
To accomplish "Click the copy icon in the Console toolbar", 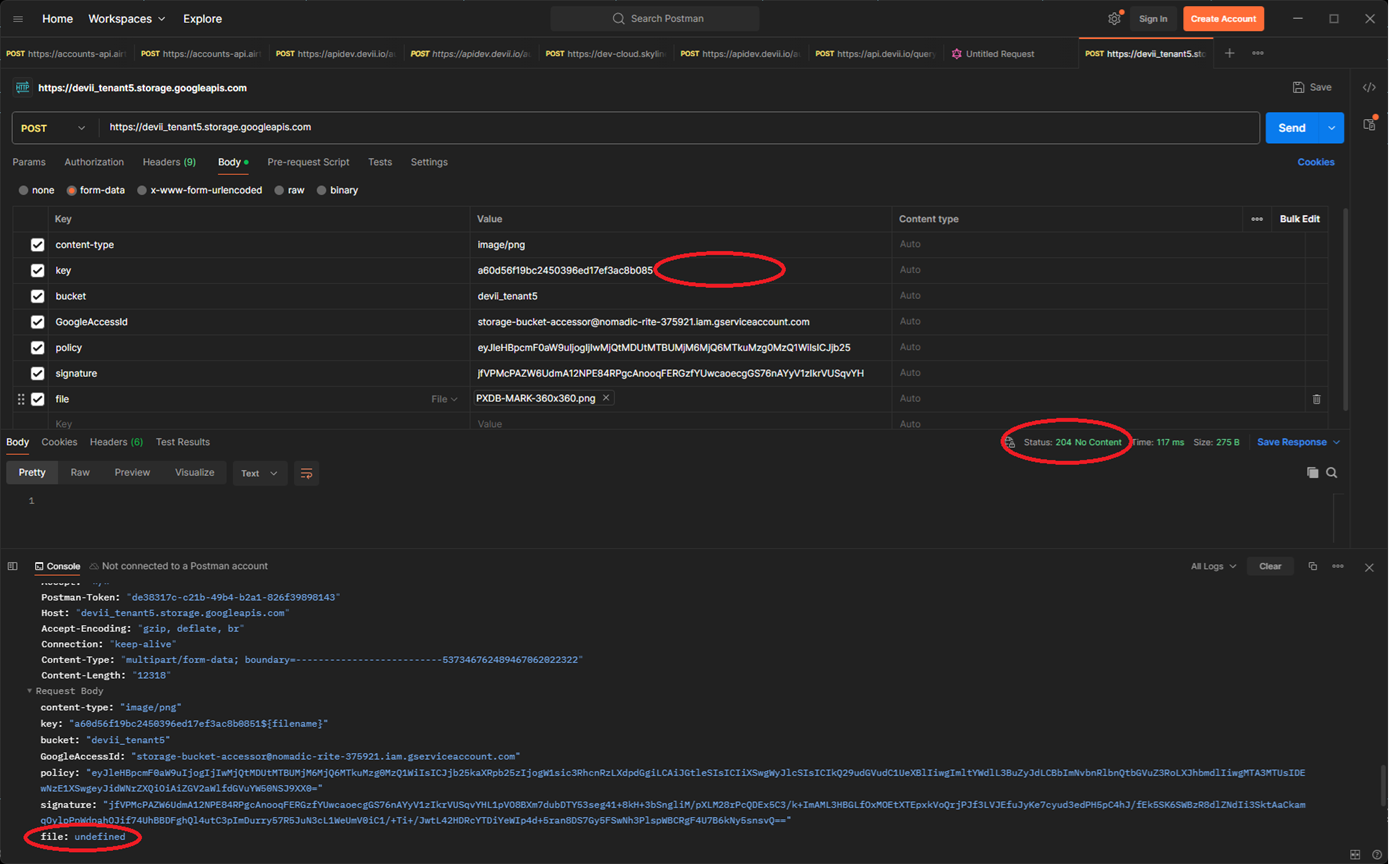I will (1311, 566).
